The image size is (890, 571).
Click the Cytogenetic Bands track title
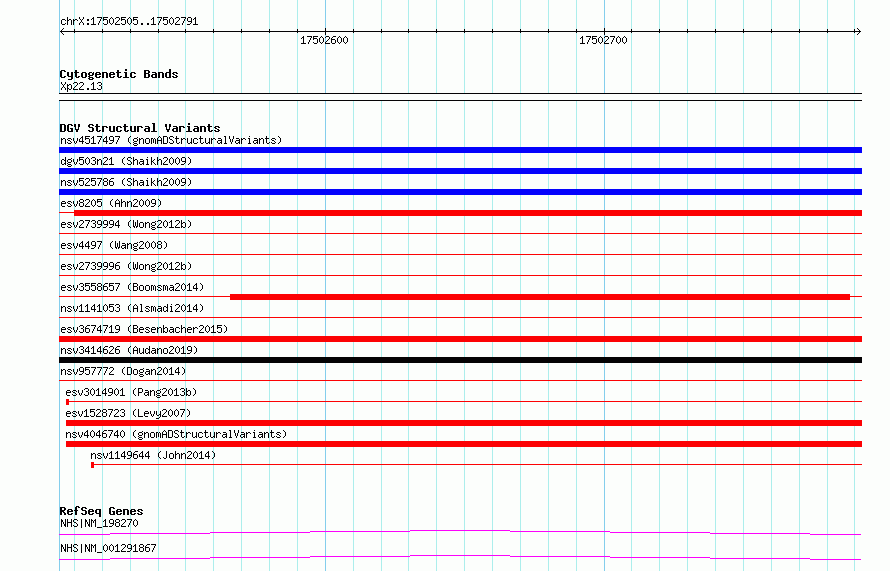(119, 74)
